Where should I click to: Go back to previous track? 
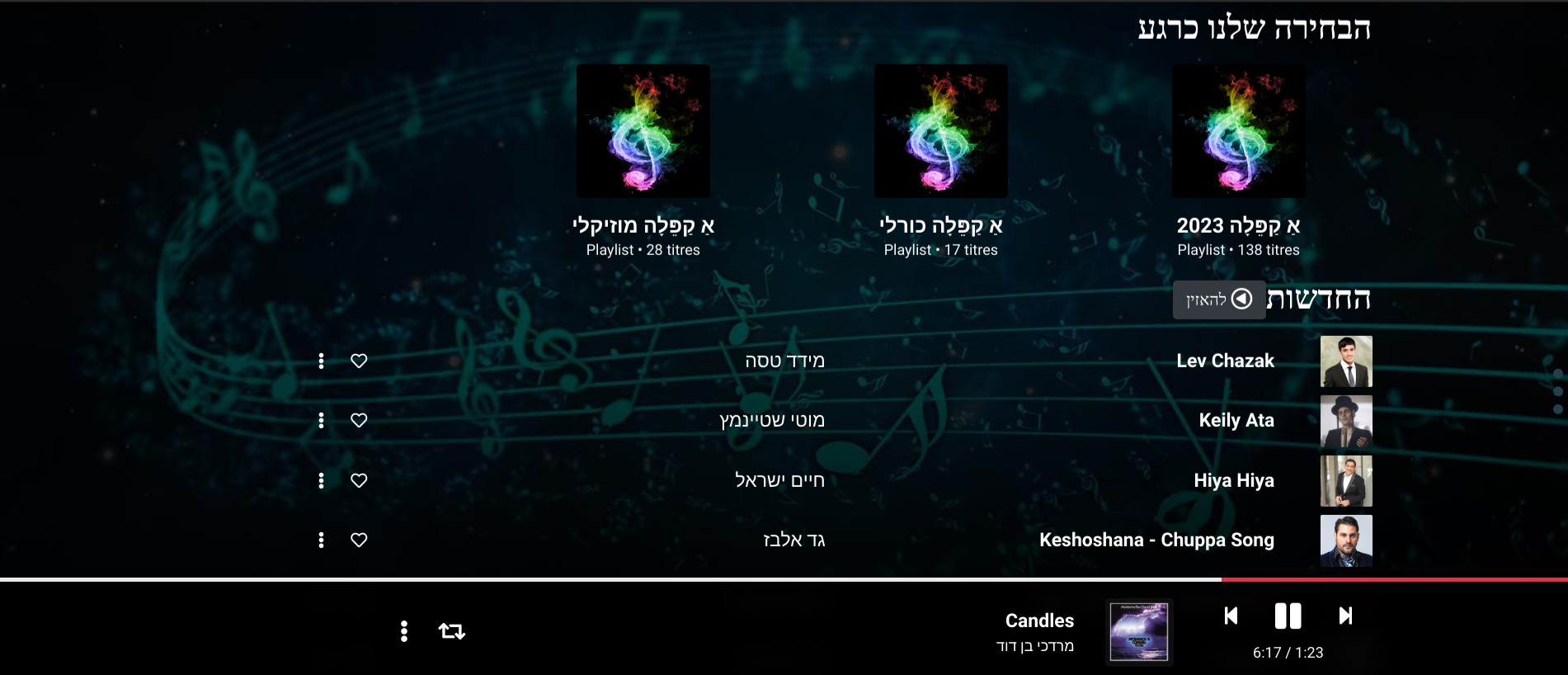[x=1231, y=616]
